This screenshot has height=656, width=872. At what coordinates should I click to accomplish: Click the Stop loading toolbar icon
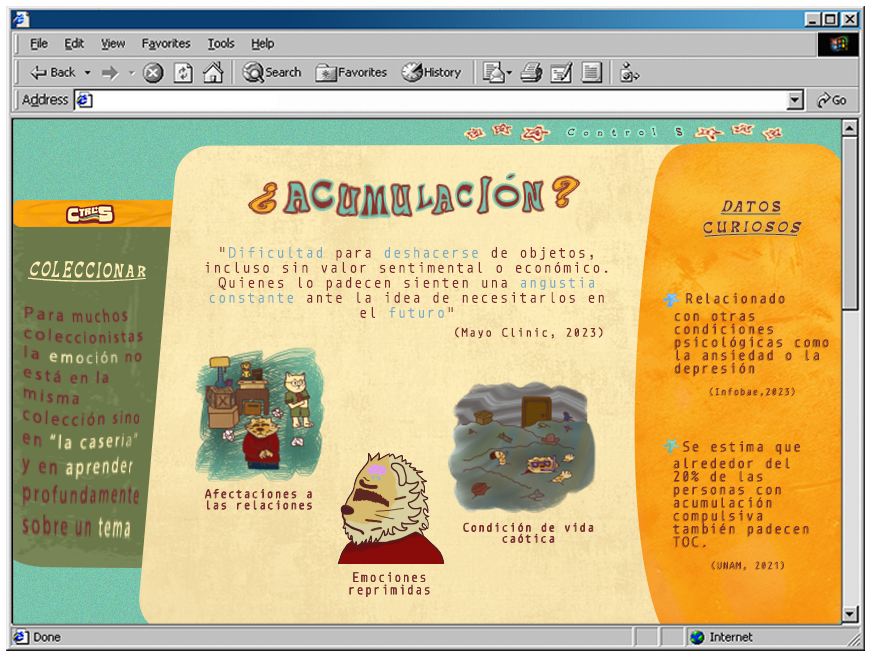click(x=153, y=73)
